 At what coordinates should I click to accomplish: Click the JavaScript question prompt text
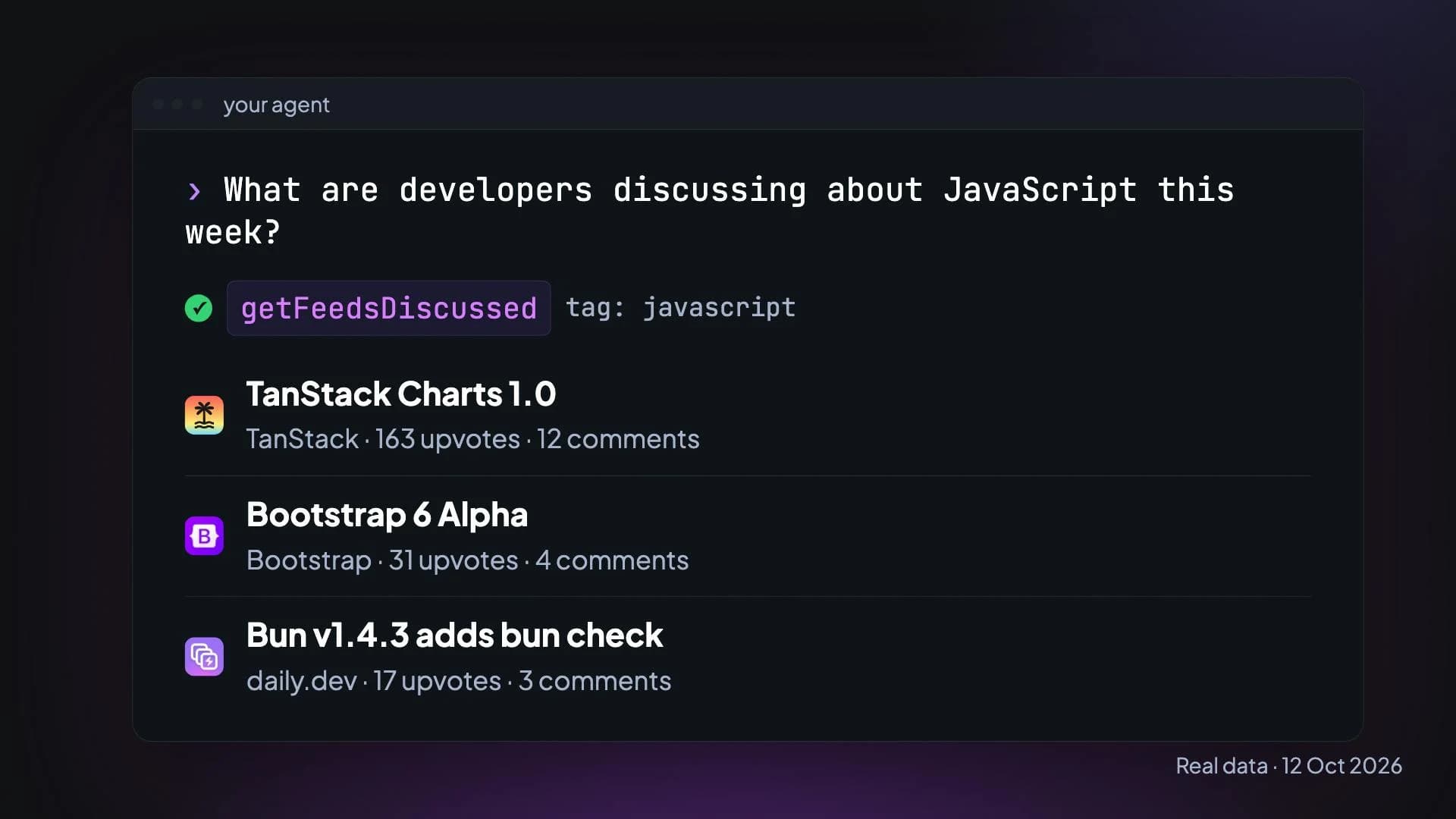coord(710,211)
